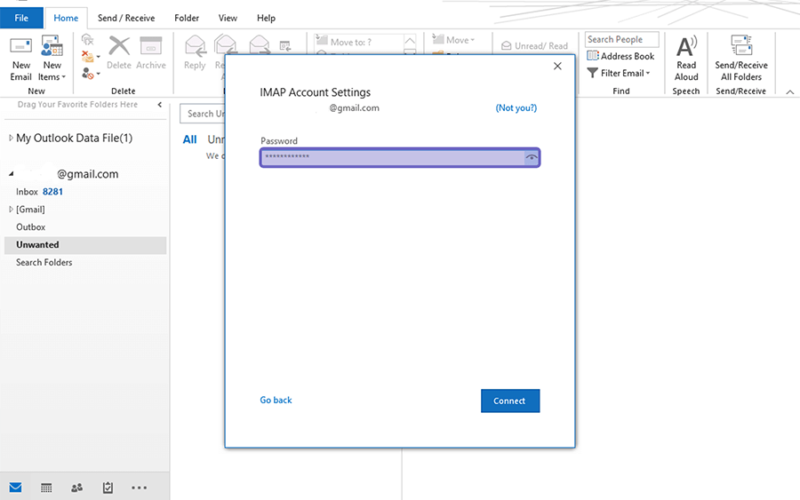This screenshot has width=800, height=500.
Task: Click the Drag Your Favorite Folders Here text
Action: (x=78, y=105)
